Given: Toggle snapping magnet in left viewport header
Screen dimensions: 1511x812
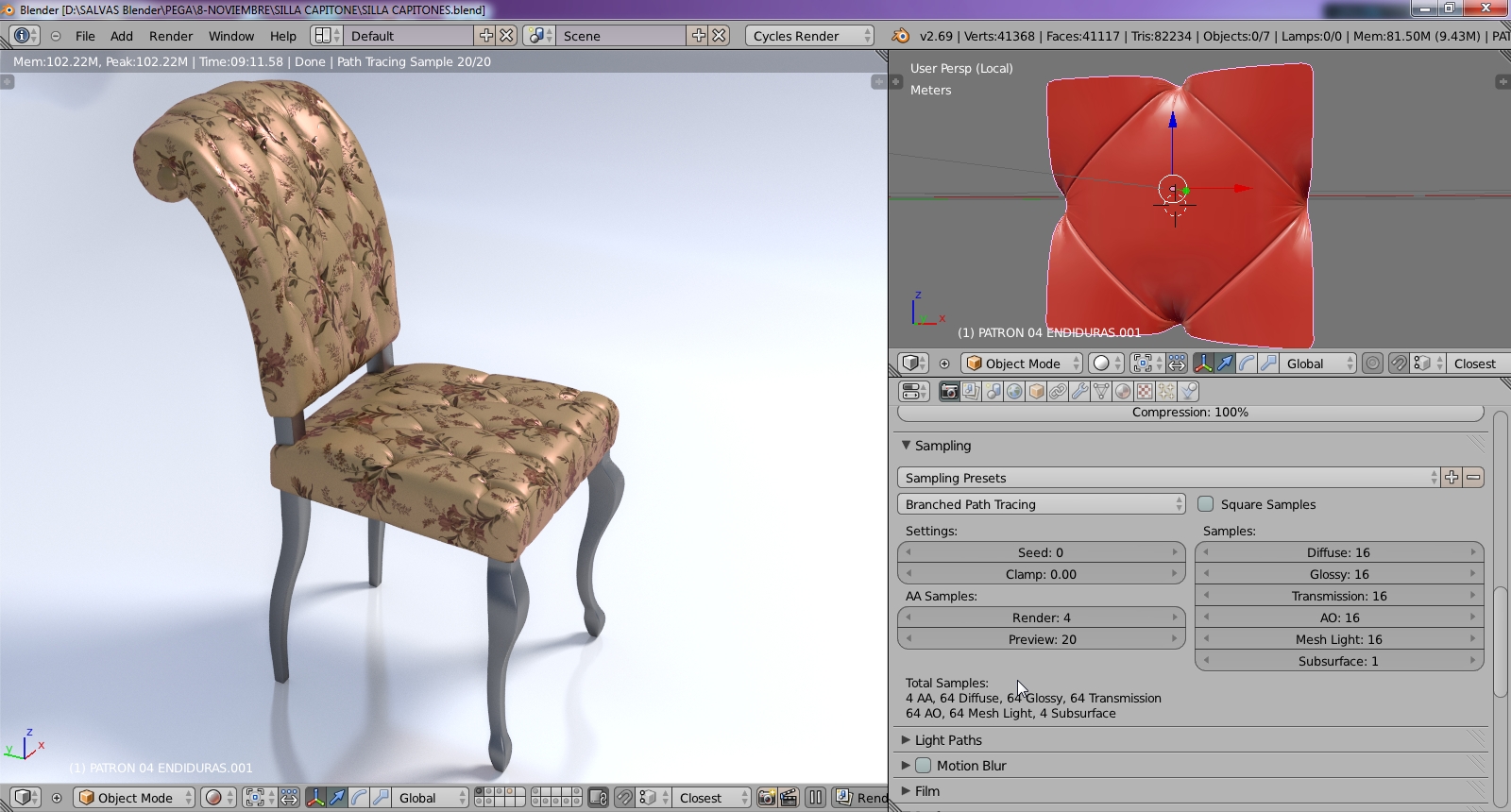Looking at the screenshot, I should pyautogui.click(x=624, y=798).
